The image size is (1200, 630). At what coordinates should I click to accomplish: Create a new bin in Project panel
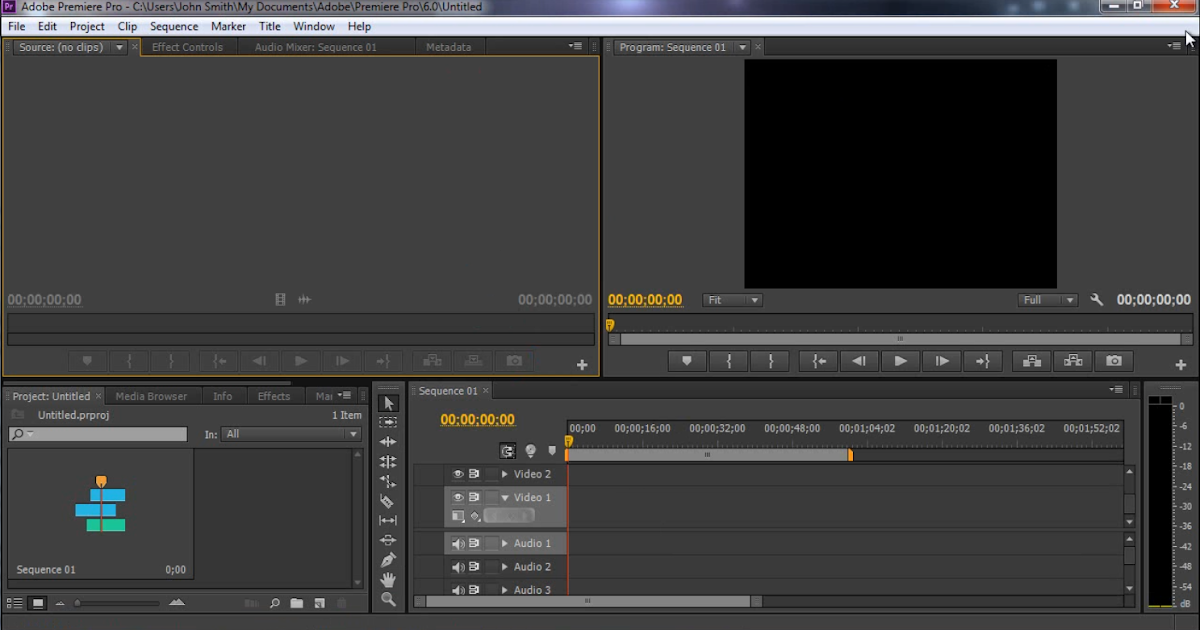(x=297, y=603)
